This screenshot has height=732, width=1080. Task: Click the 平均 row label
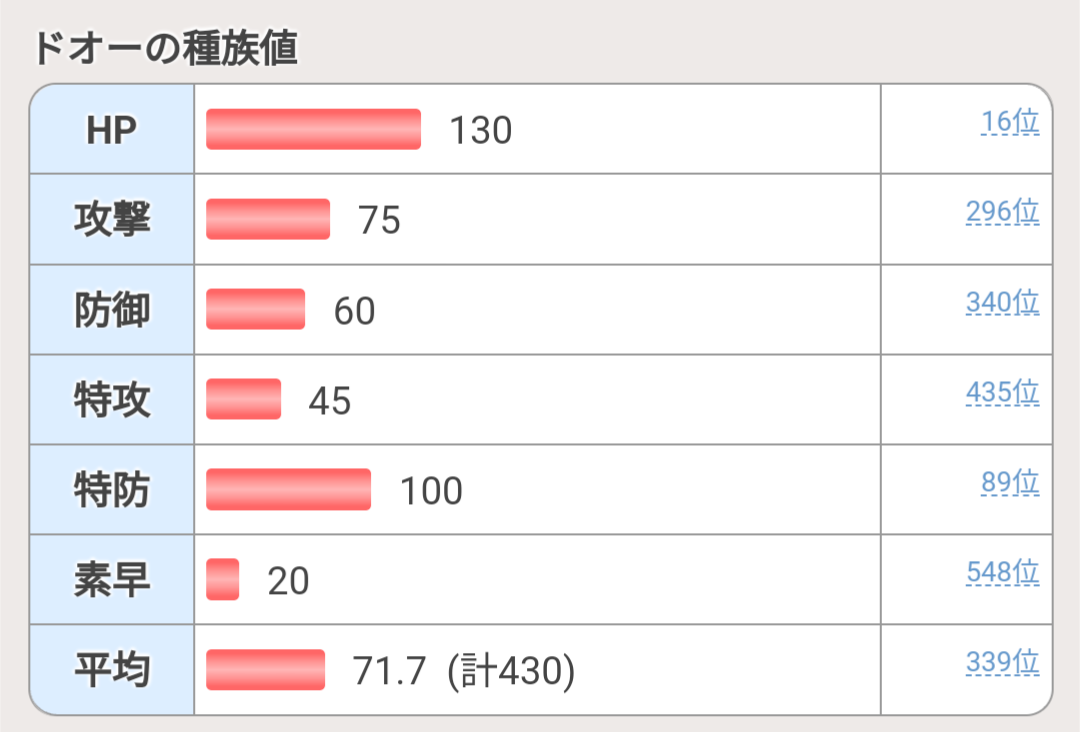[112, 670]
